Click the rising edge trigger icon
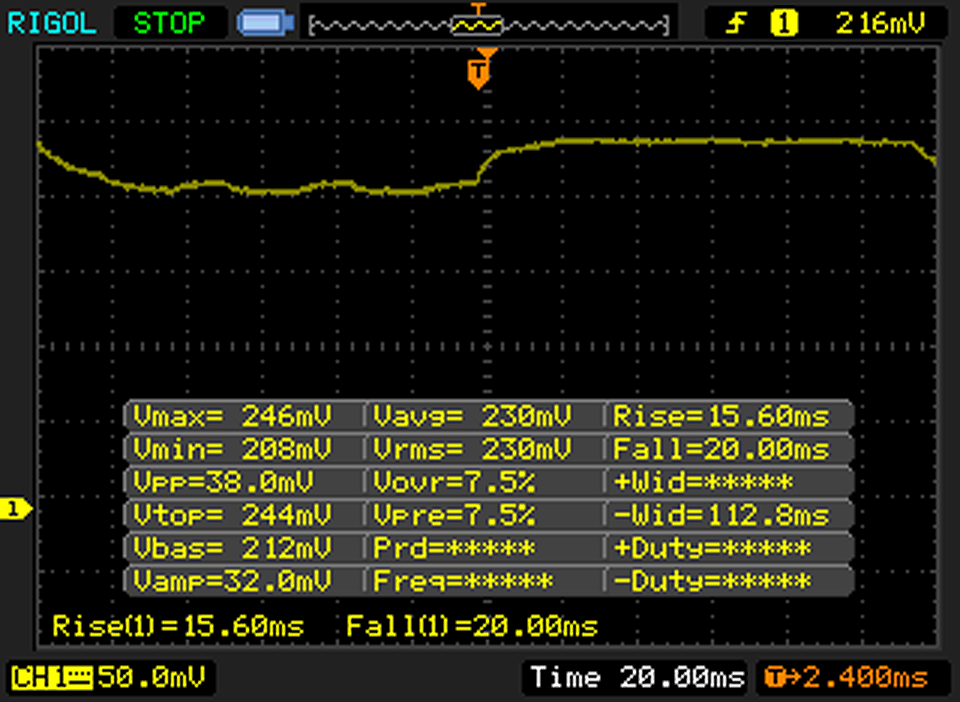 point(737,23)
